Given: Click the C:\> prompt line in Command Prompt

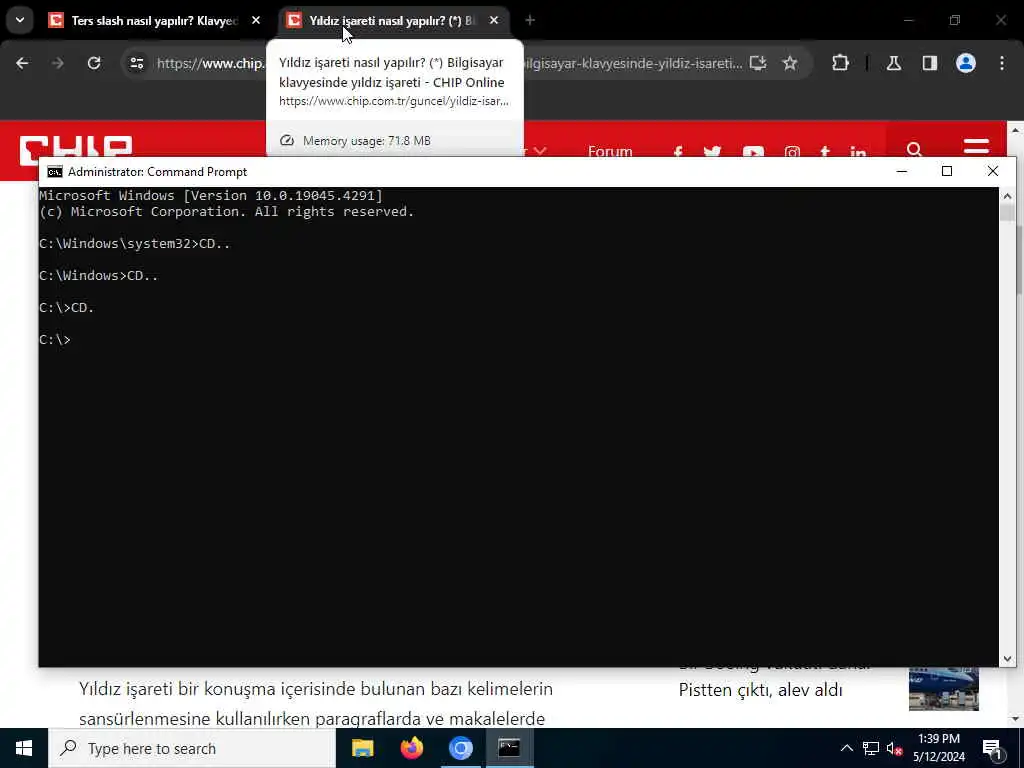Looking at the screenshot, I should click(55, 340).
